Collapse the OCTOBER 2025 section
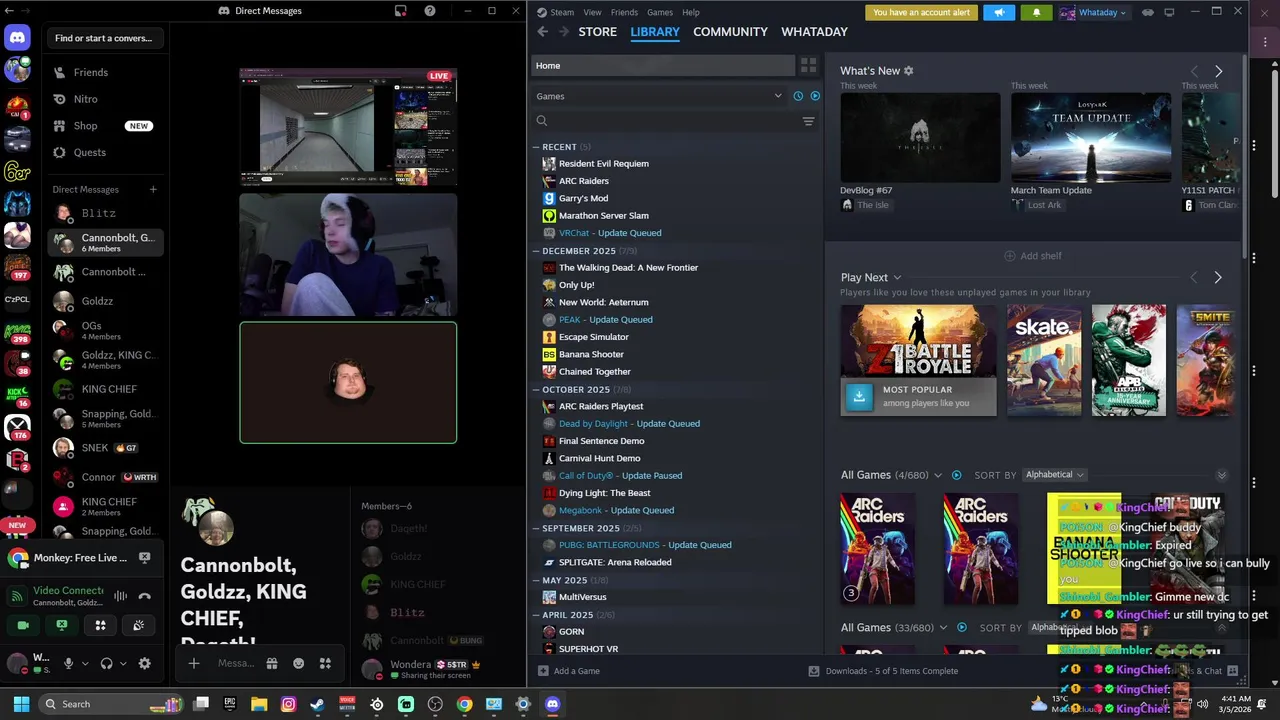This screenshot has width=1280, height=720. click(x=536, y=389)
